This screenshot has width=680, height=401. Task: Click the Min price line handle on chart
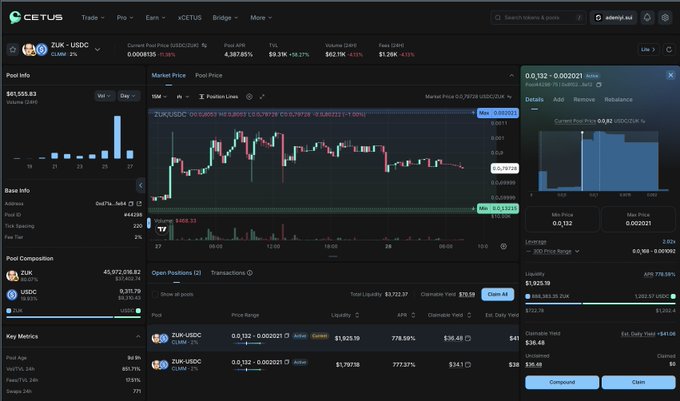tap(497, 209)
